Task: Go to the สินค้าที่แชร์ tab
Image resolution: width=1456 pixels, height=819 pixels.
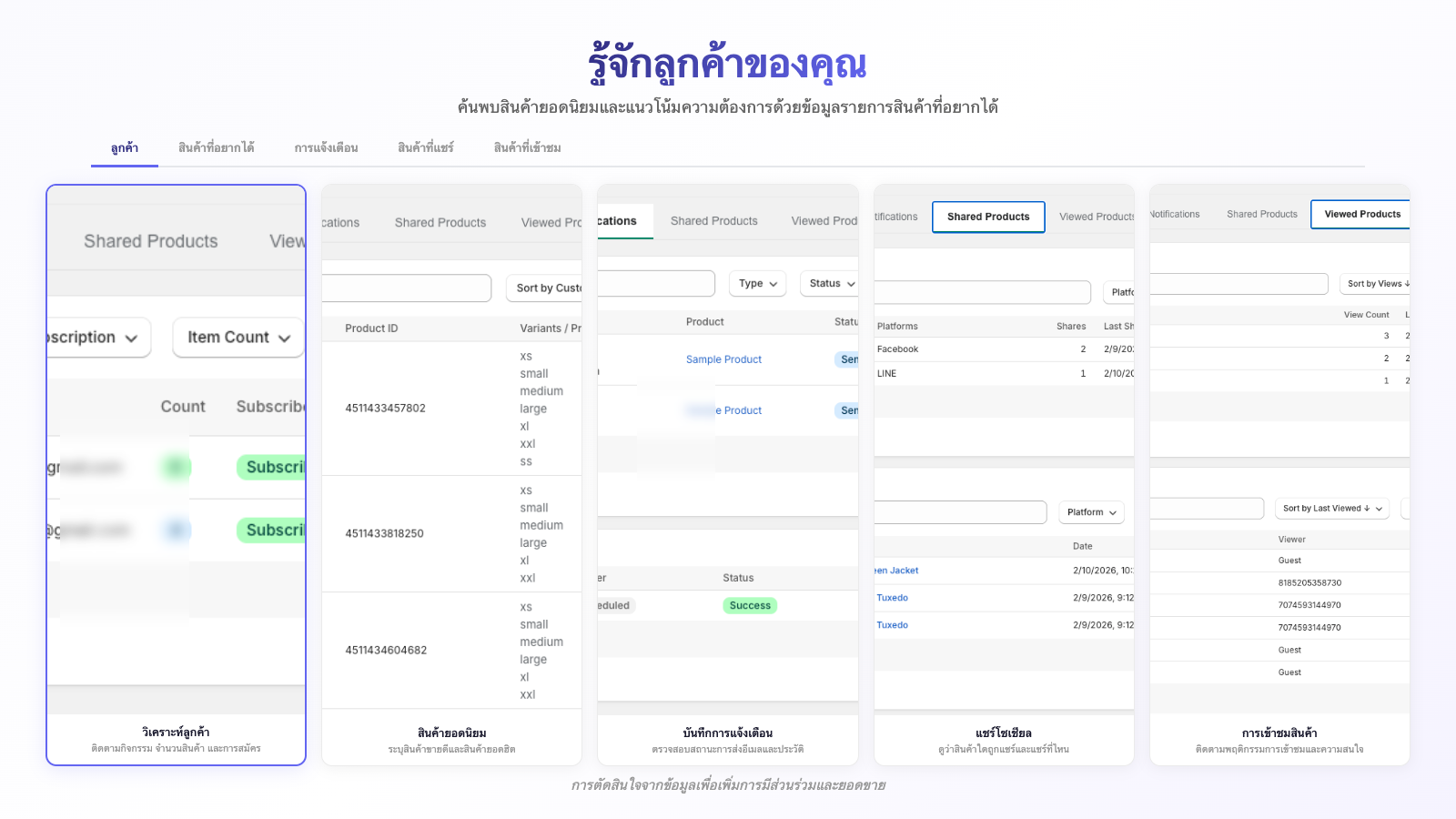Action: [425, 147]
